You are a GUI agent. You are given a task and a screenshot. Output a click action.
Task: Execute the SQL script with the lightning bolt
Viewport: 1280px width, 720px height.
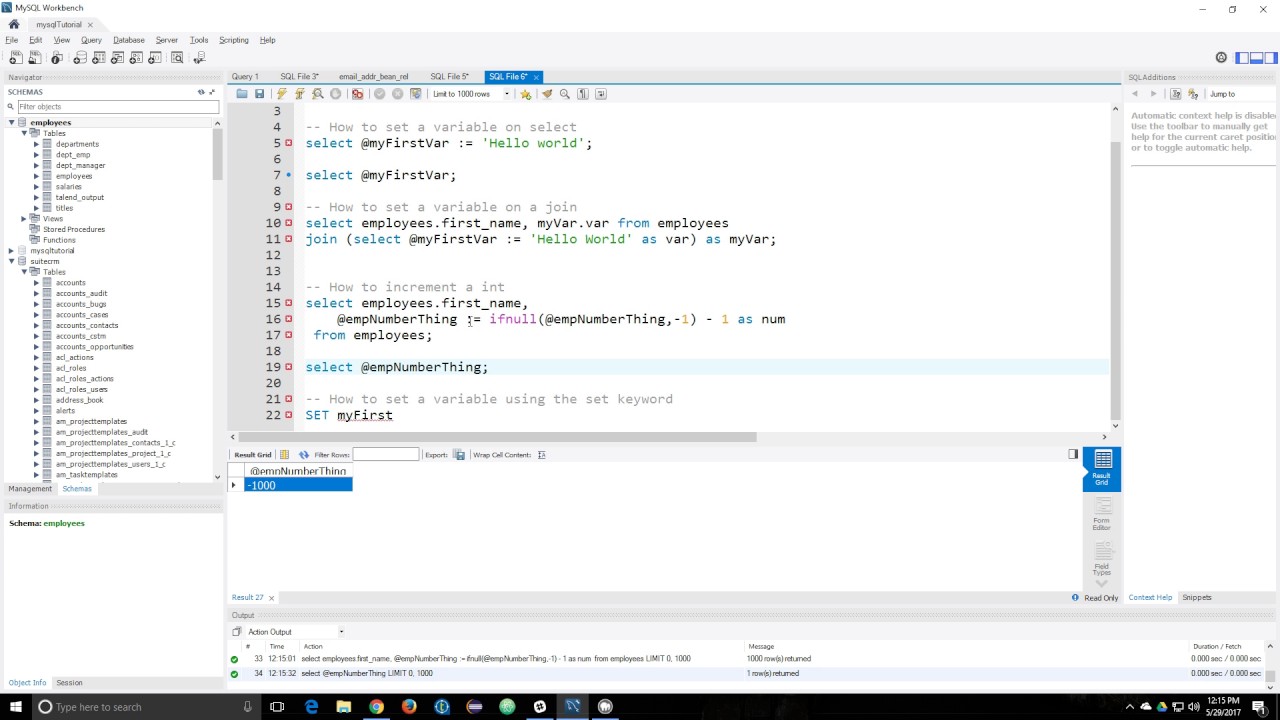[x=282, y=93]
